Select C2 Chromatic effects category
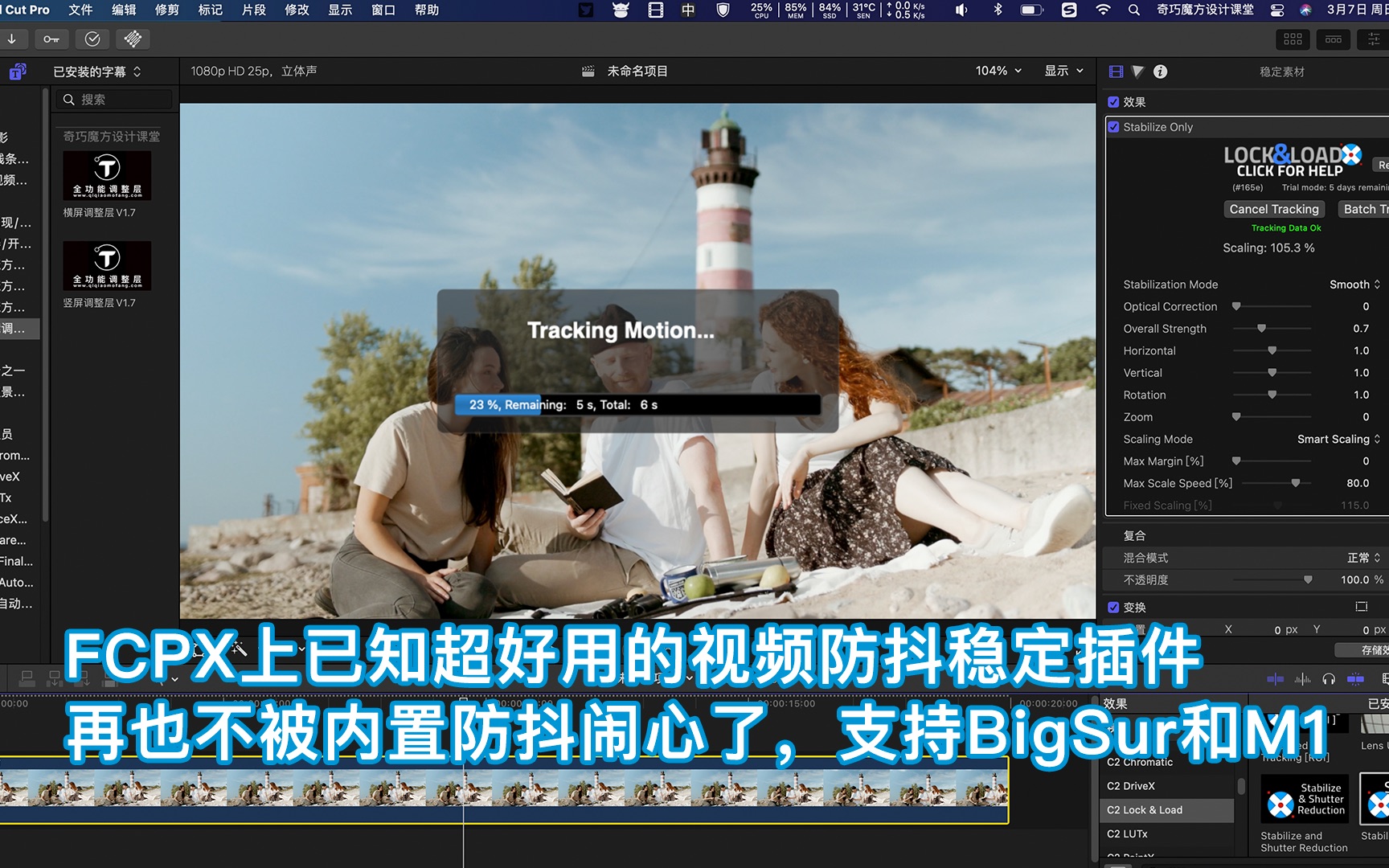This screenshot has width=1389, height=868. 1166,762
